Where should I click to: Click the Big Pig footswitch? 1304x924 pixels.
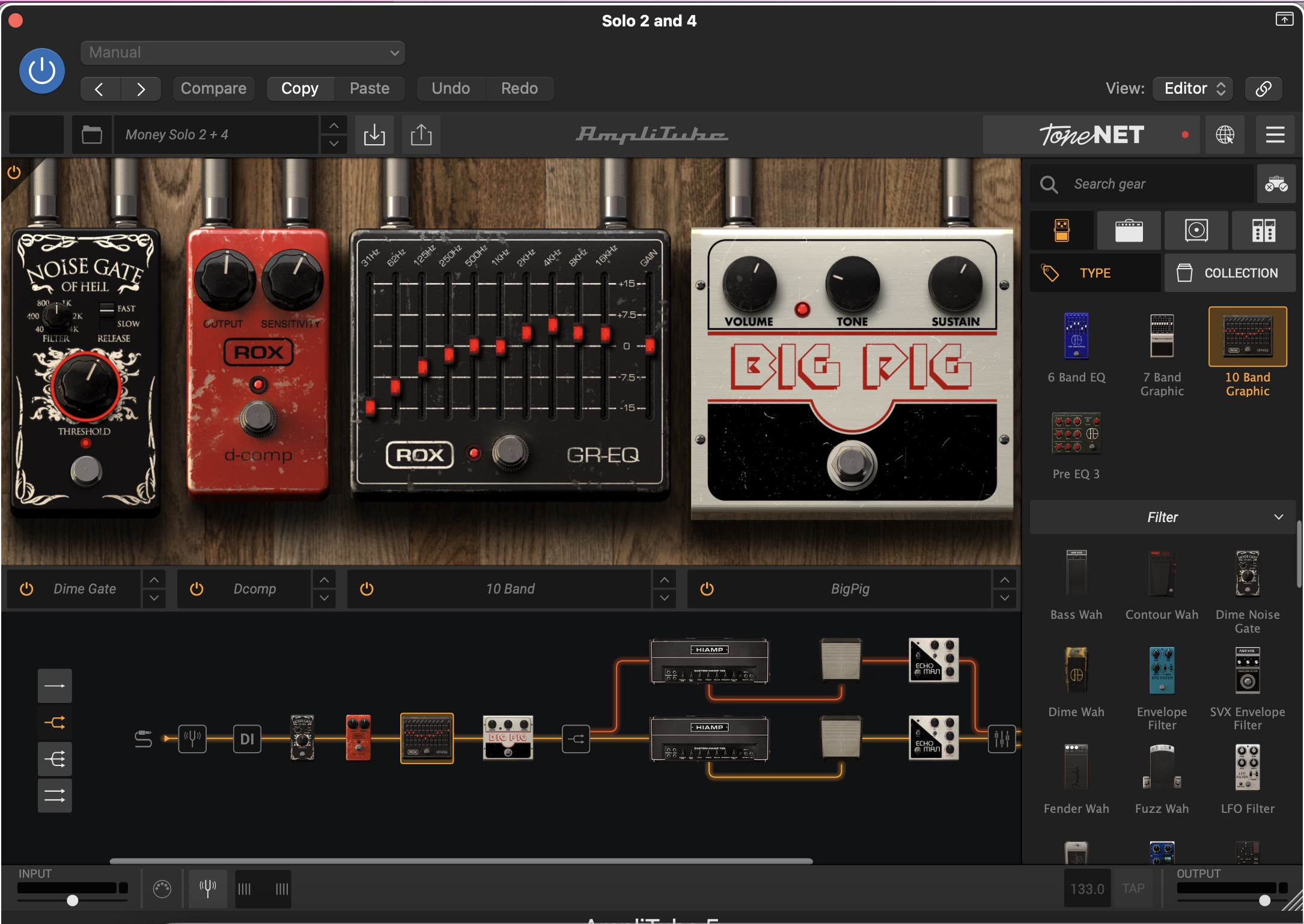(851, 464)
